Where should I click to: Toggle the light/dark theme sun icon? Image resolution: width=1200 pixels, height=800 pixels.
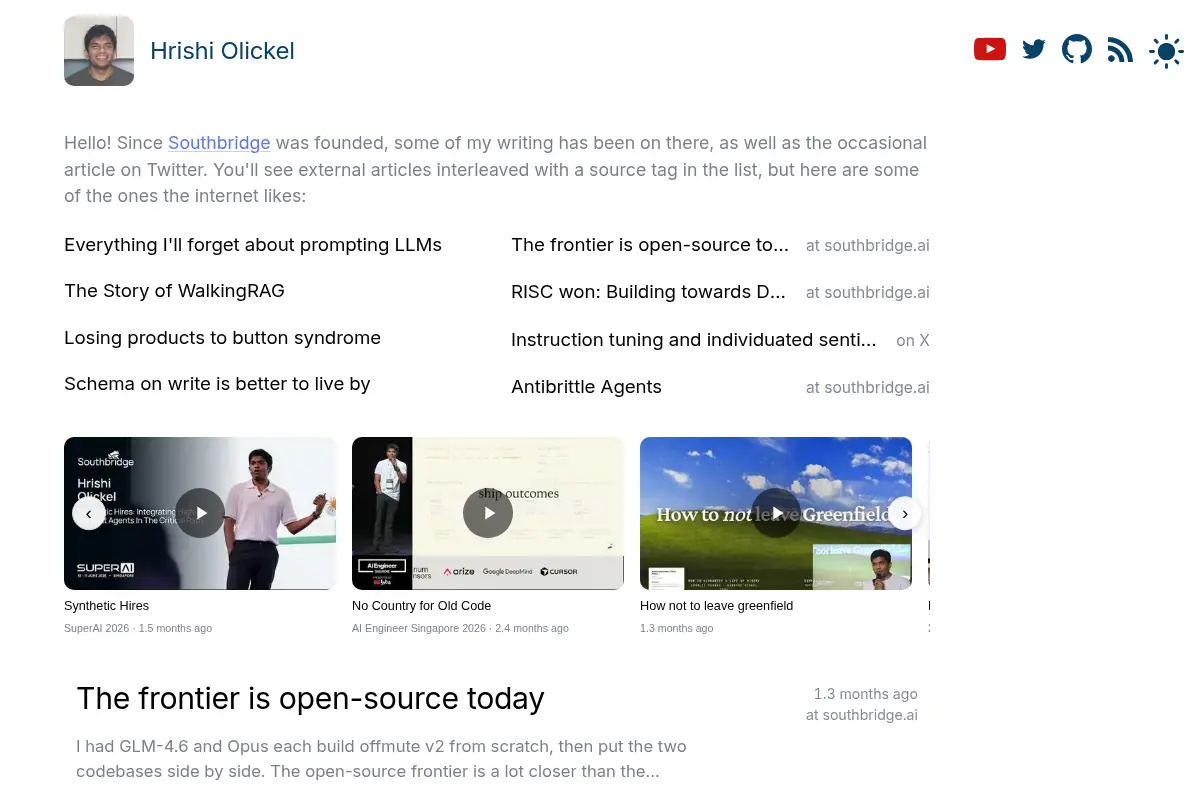1166,51
